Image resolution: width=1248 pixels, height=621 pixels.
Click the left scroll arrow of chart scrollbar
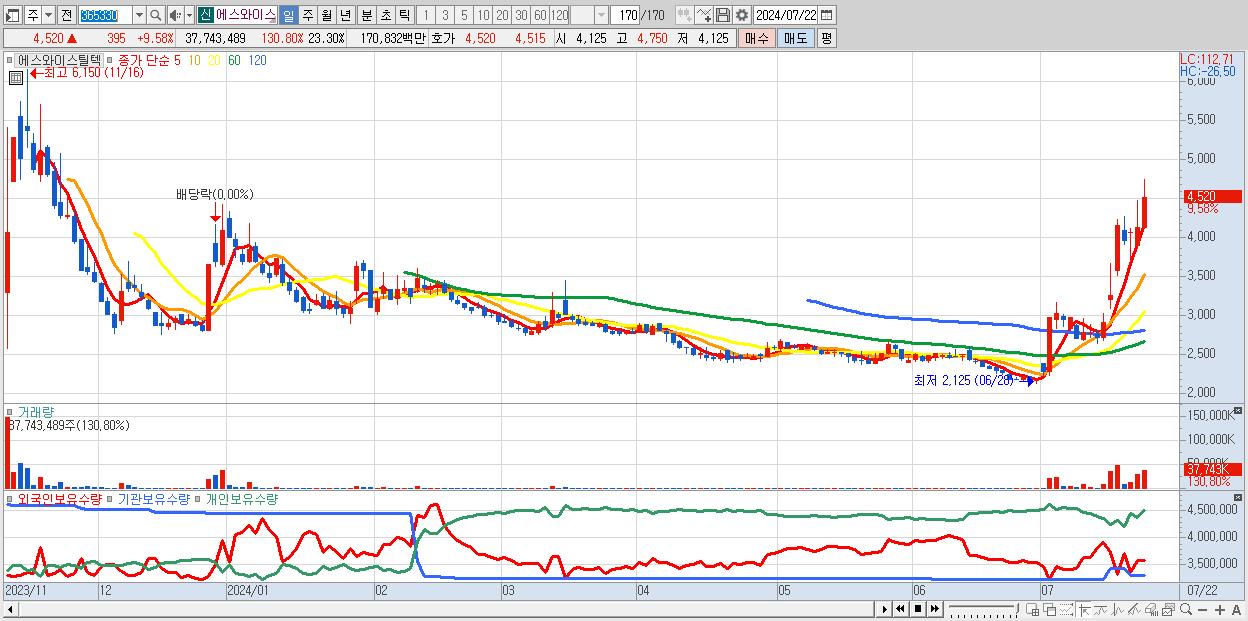click(x=10, y=608)
